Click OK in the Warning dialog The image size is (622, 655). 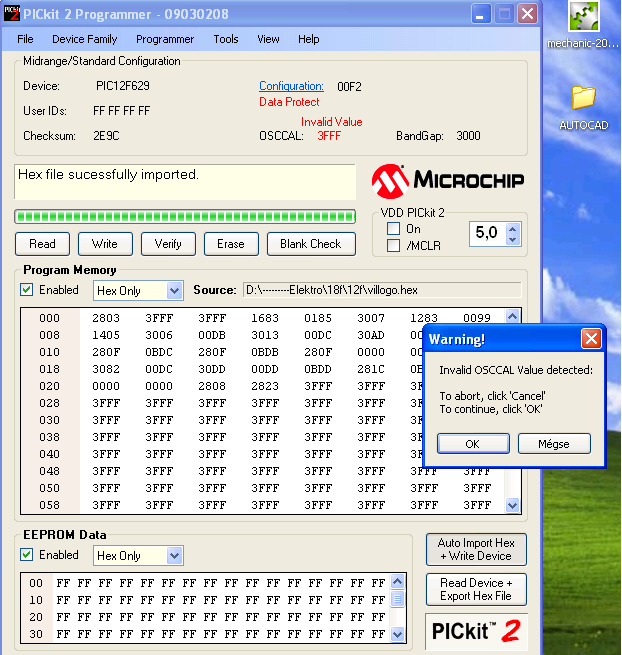(473, 443)
